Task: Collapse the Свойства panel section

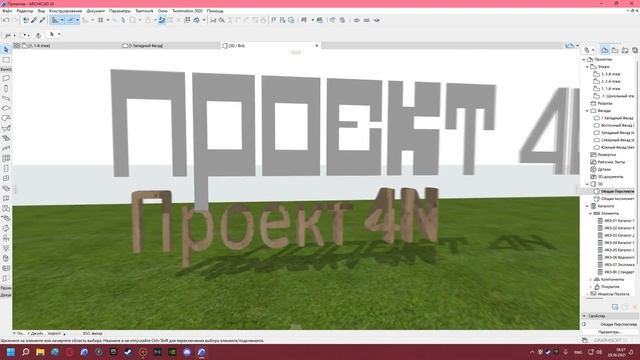Action: pos(584,316)
